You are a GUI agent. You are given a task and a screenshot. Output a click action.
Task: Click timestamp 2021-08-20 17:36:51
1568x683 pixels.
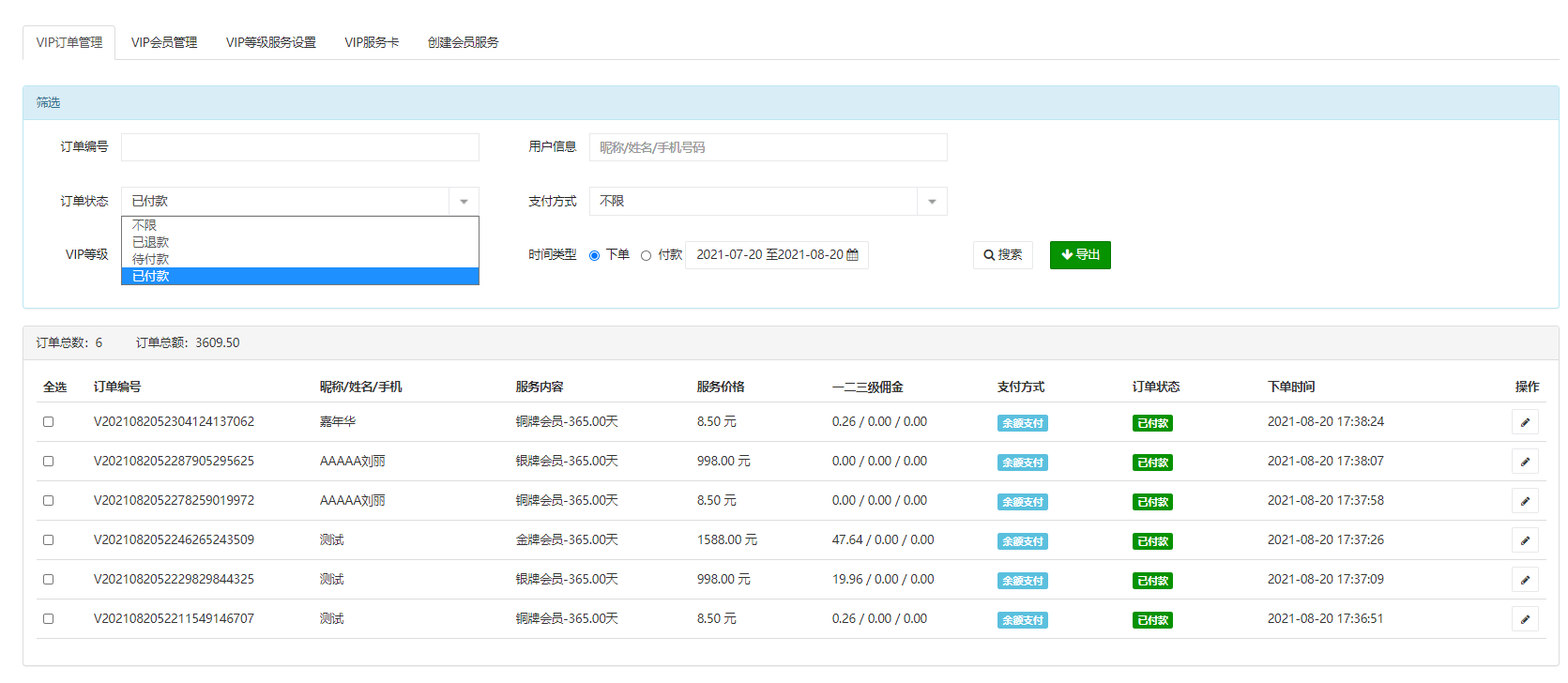(1326, 619)
